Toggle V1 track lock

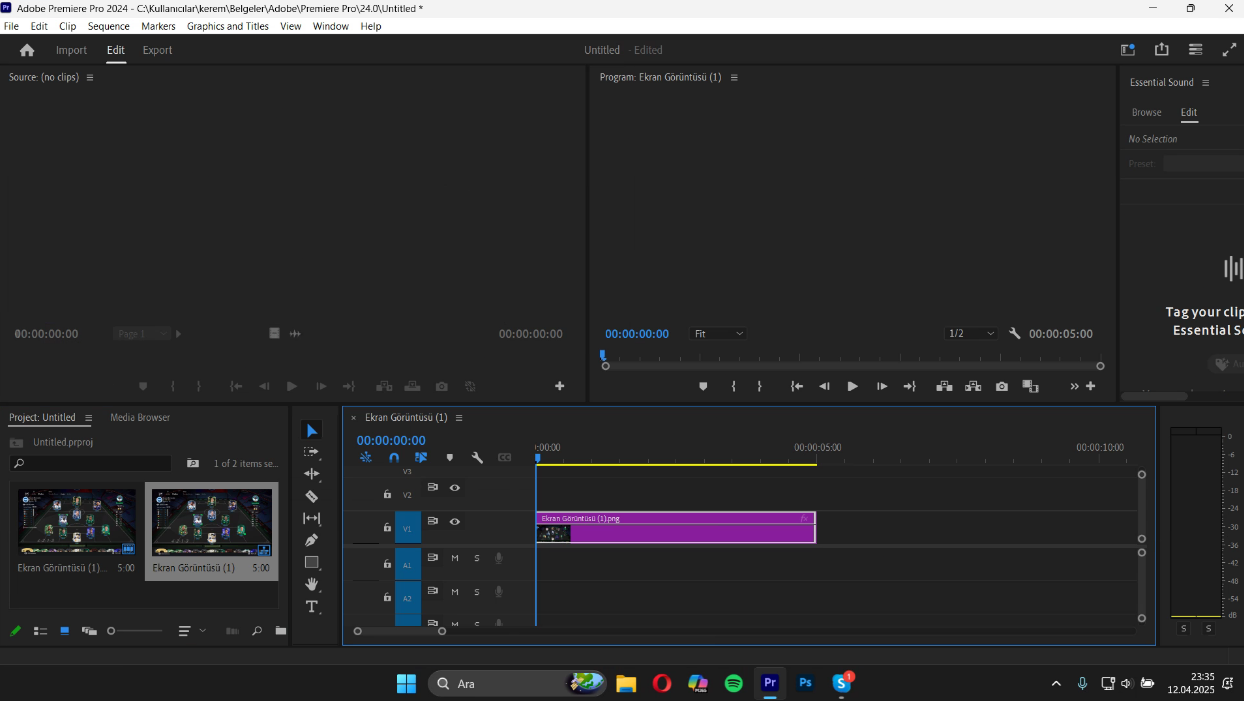(387, 527)
